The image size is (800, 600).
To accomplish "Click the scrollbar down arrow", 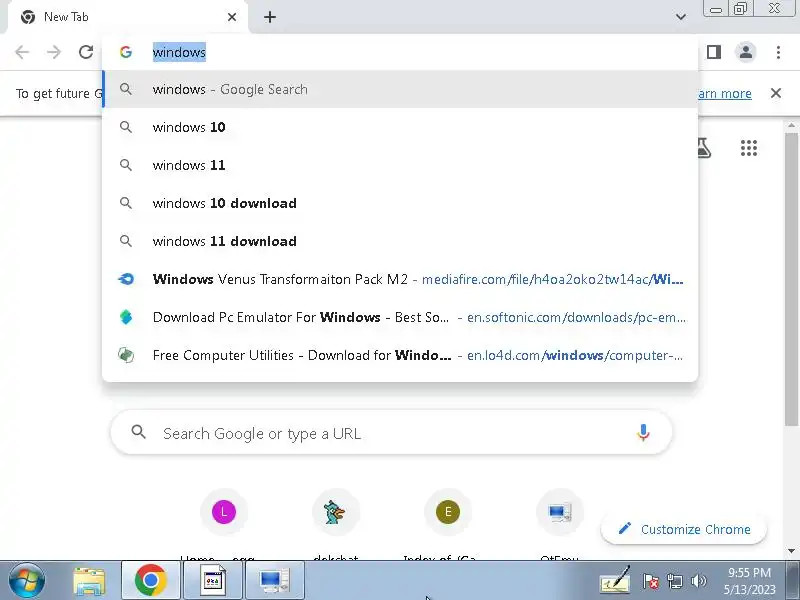I will tap(791, 551).
